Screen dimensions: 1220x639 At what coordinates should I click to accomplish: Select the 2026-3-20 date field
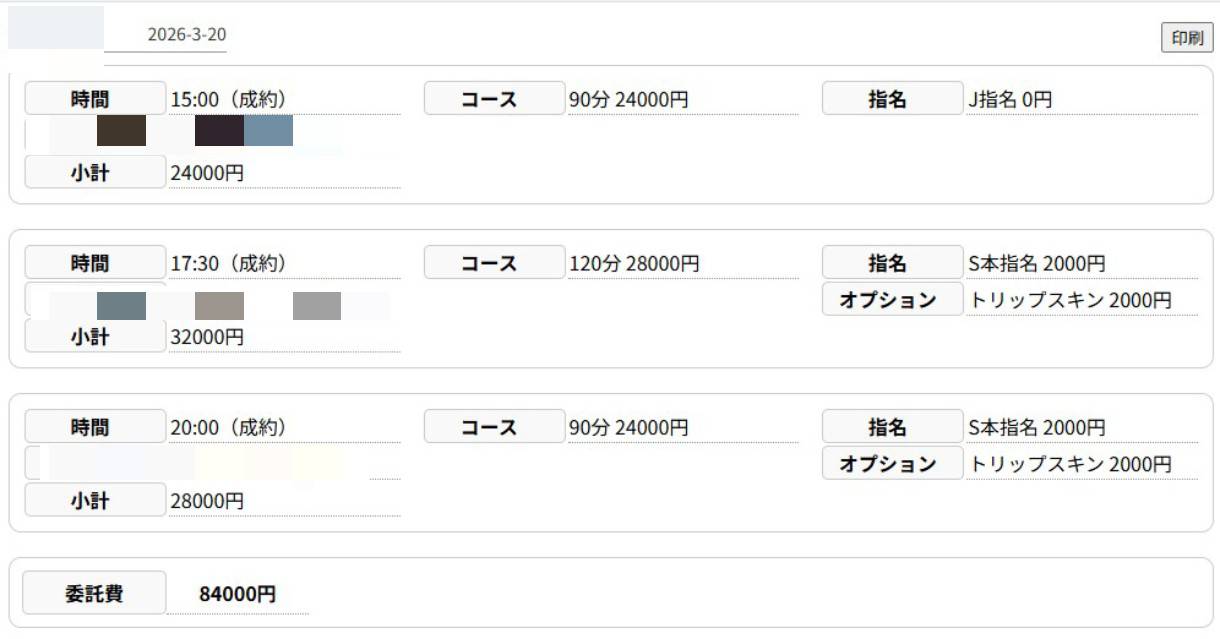pyautogui.click(x=186, y=35)
